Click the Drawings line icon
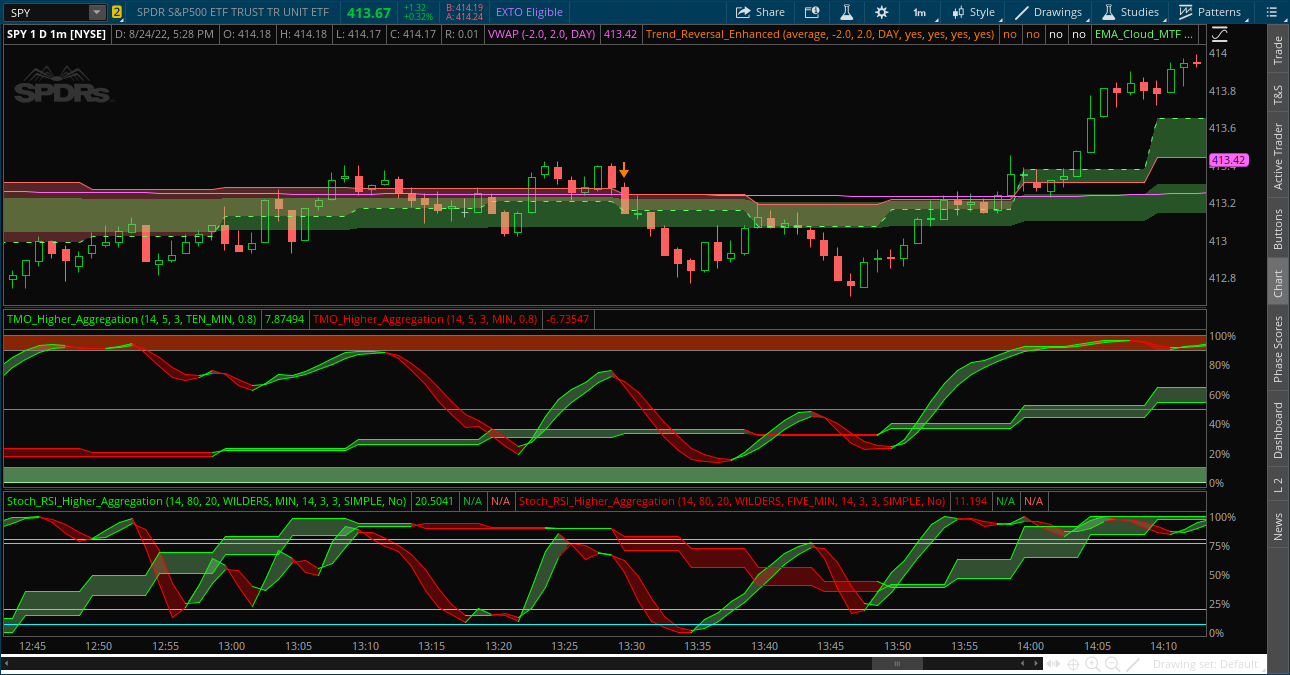Image resolution: width=1290 pixels, height=675 pixels. [x=1022, y=12]
